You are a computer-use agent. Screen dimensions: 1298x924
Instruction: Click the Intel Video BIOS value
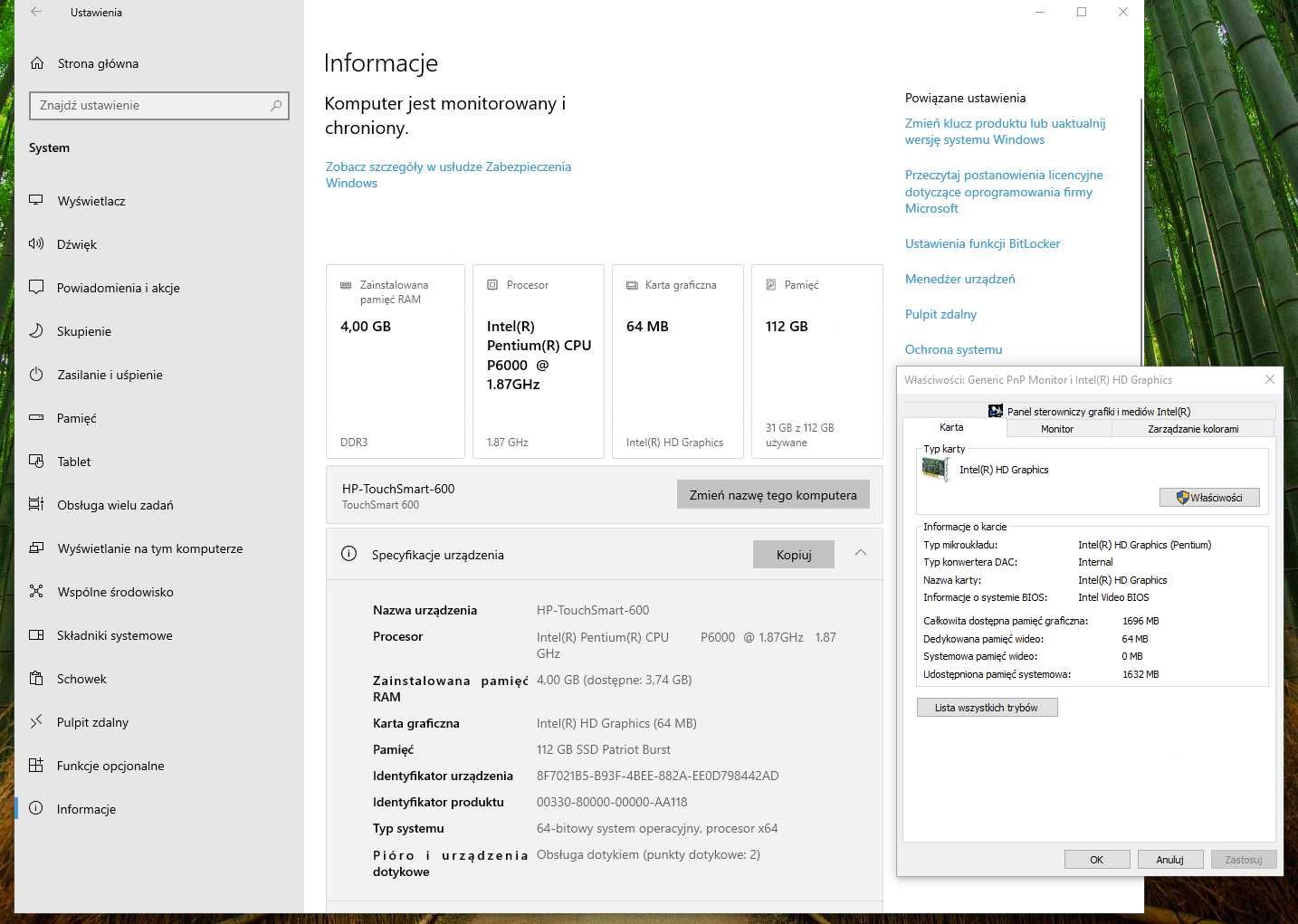tap(1113, 597)
